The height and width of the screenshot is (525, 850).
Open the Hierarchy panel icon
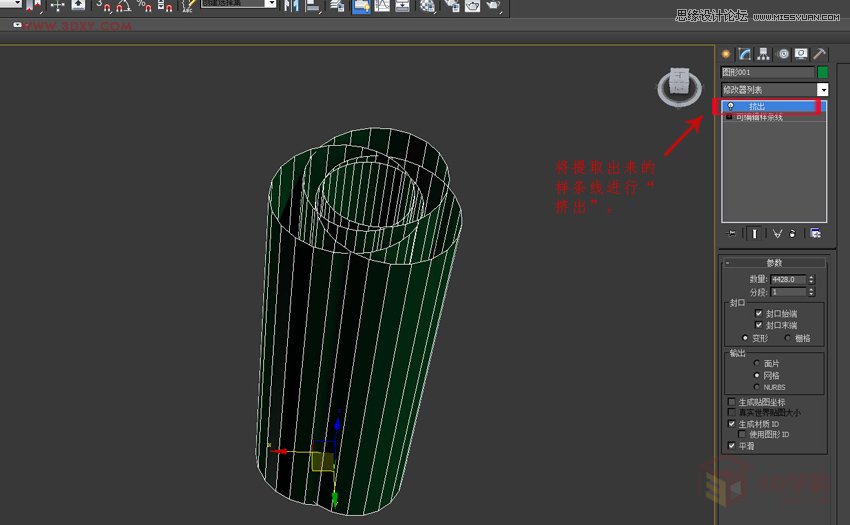[x=763, y=54]
